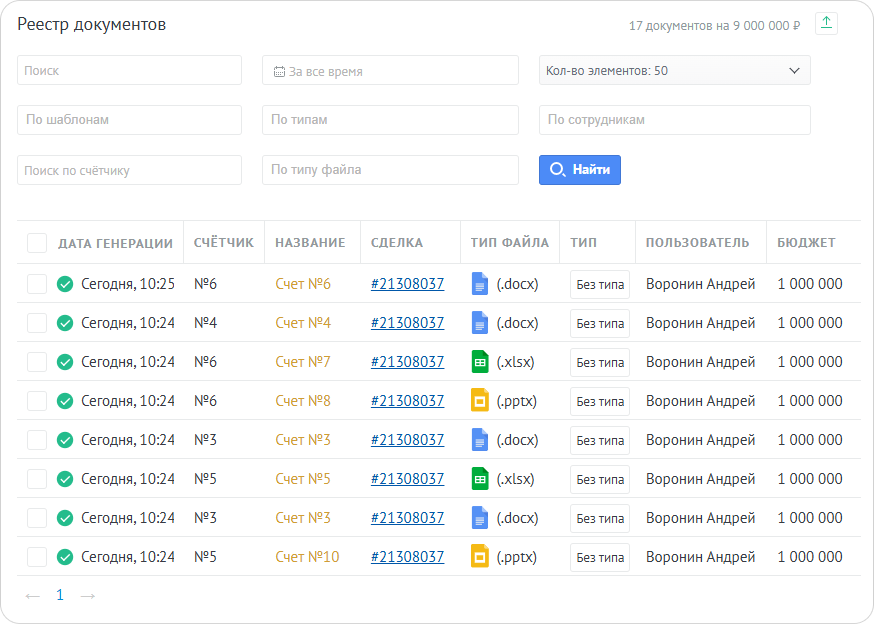
Task: Open the По сотрудникам filter
Action: (675, 120)
